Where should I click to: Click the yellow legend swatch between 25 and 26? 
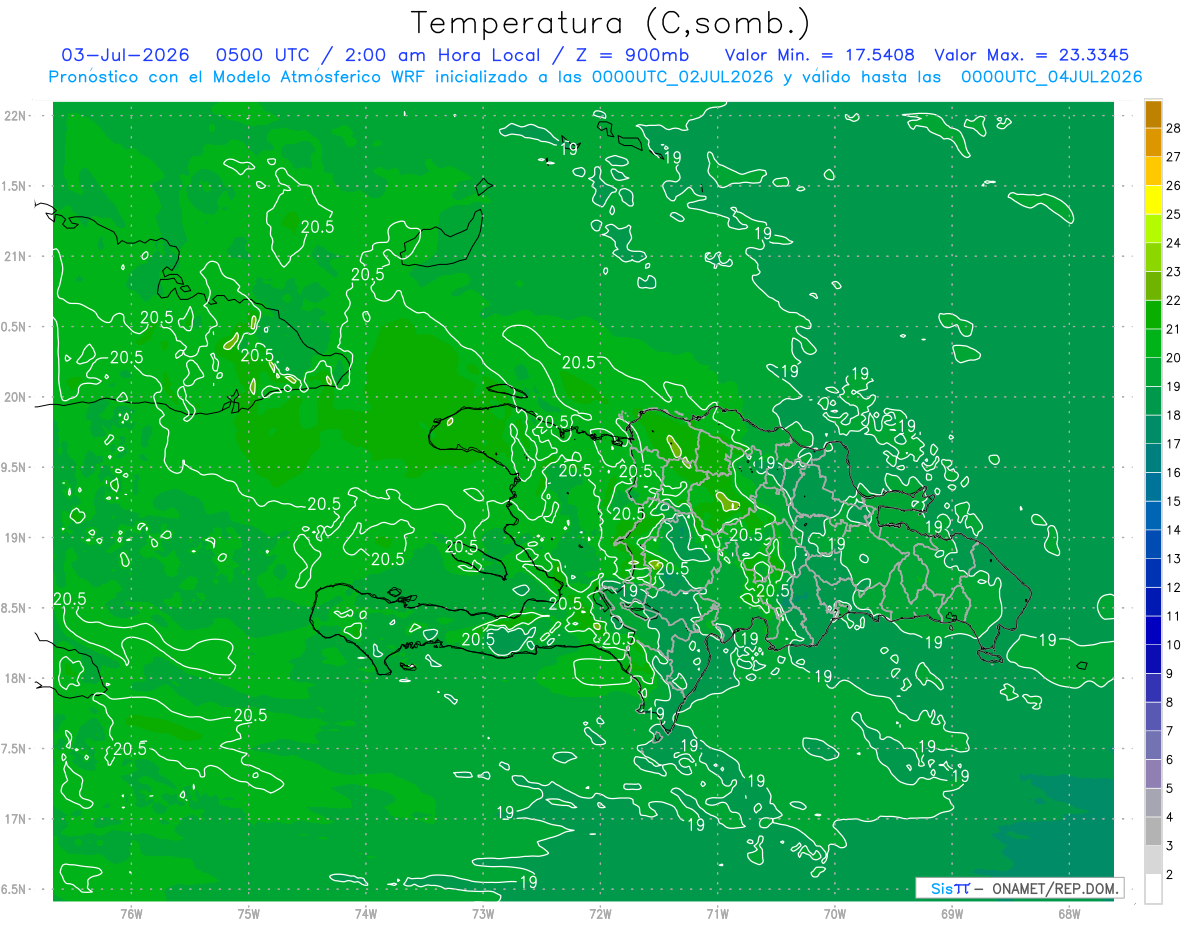click(x=1154, y=200)
